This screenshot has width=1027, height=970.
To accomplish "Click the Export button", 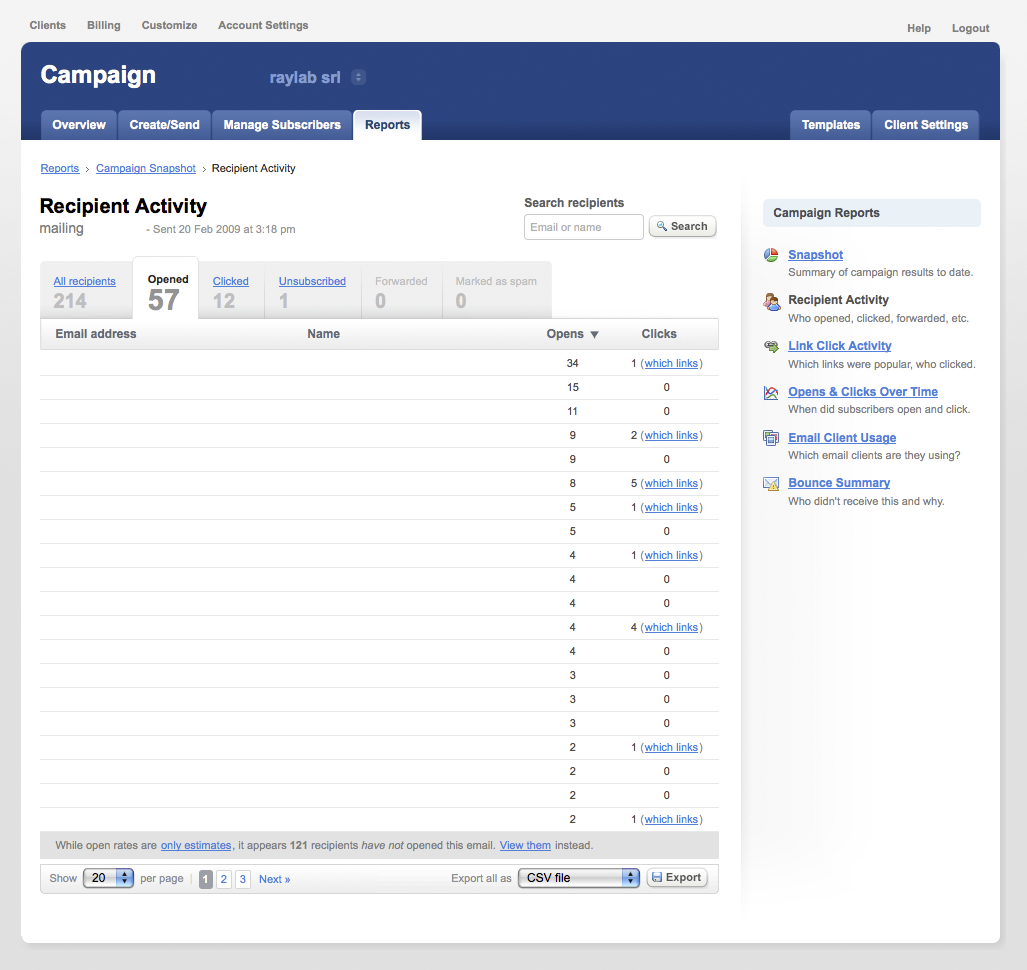I will (677, 878).
